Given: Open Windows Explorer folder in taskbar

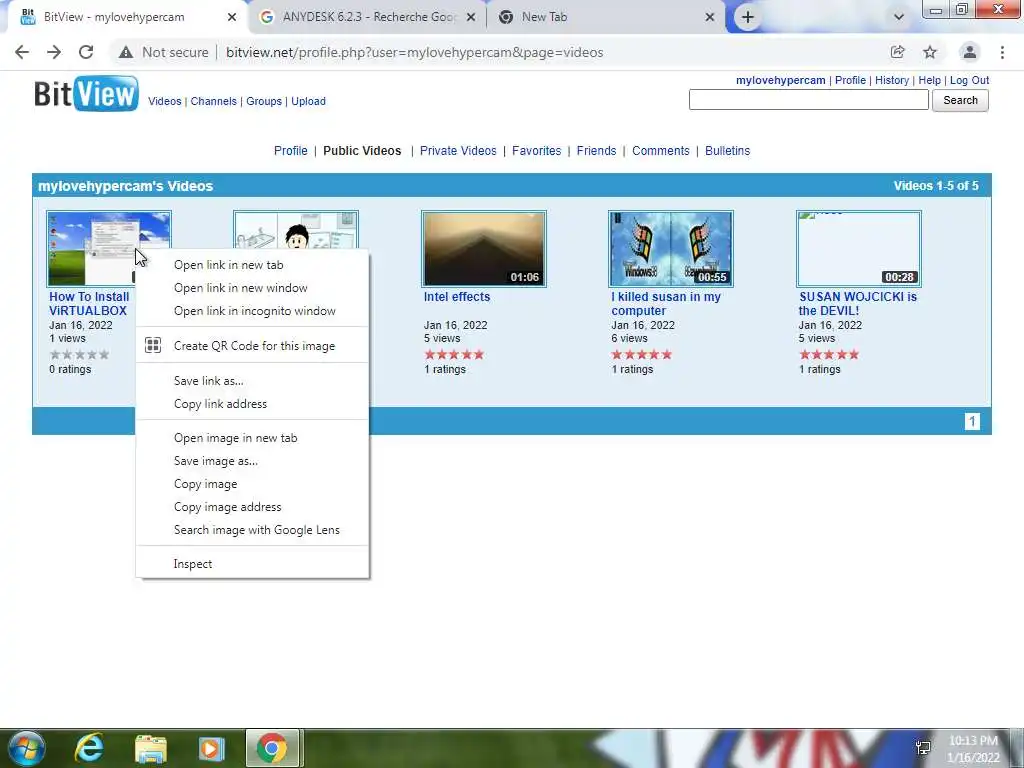Looking at the screenshot, I should [151, 748].
